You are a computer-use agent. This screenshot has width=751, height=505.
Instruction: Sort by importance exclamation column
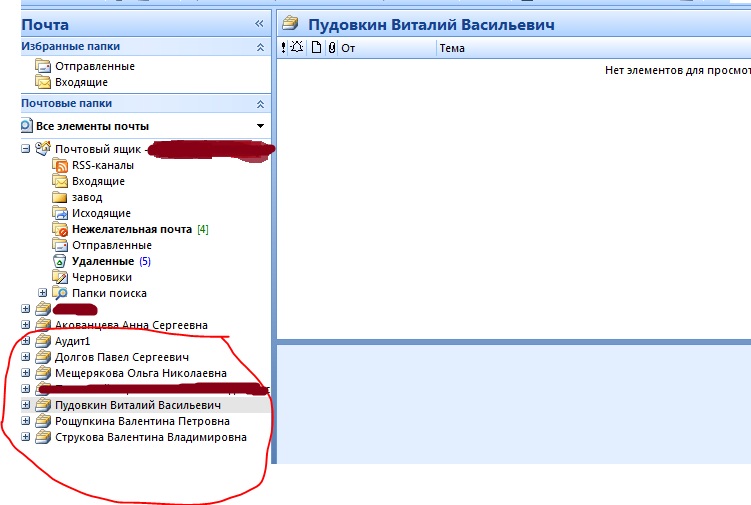284,47
